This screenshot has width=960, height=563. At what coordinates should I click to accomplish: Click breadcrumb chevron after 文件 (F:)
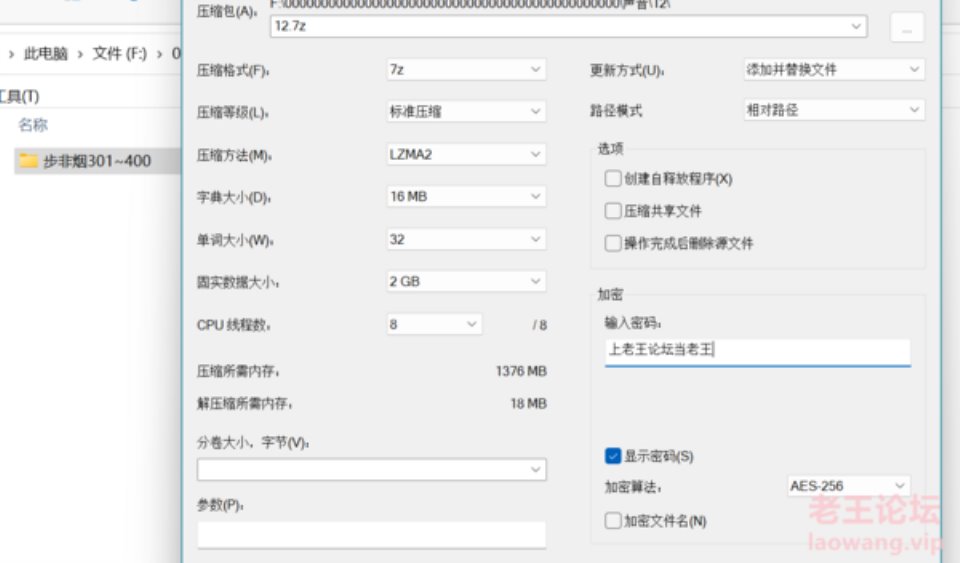click(x=159, y=54)
